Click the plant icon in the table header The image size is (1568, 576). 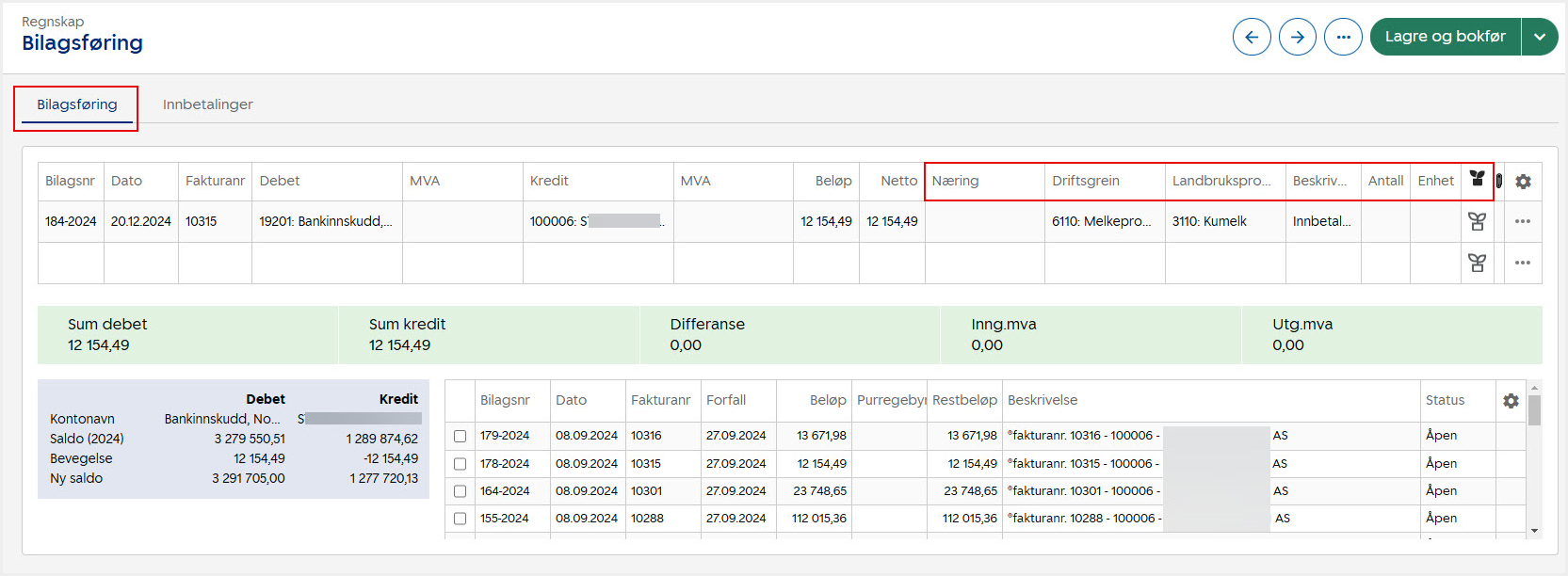tap(1477, 179)
